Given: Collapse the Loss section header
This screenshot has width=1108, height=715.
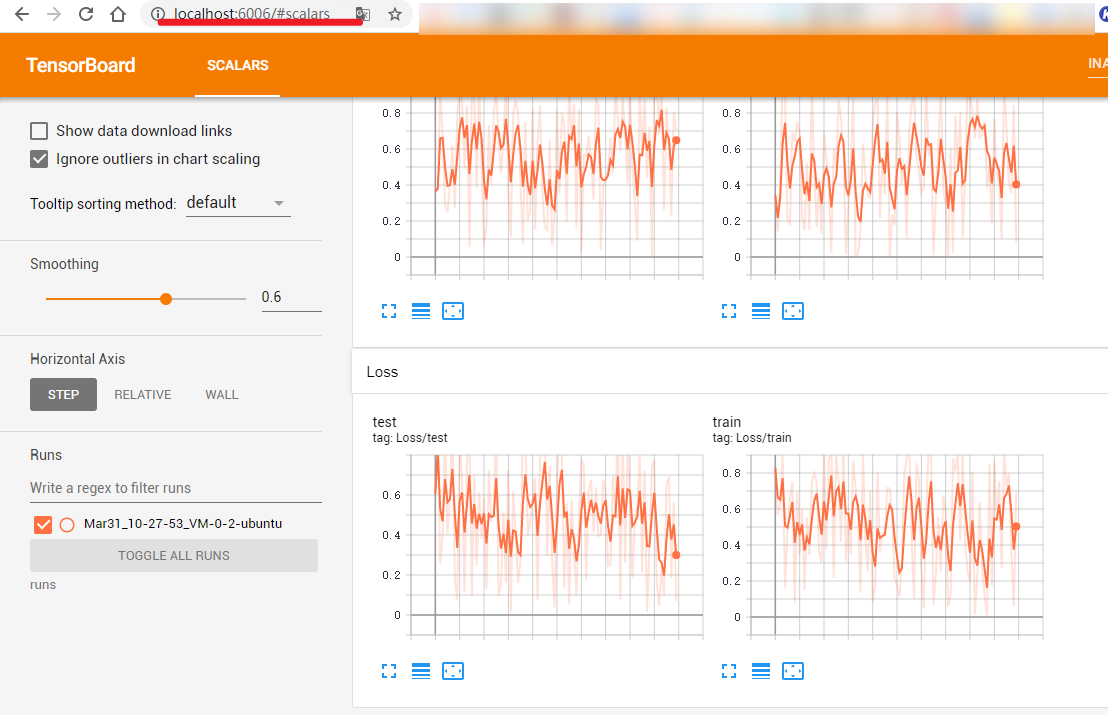Looking at the screenshot, I should click(x=730, y=372).
